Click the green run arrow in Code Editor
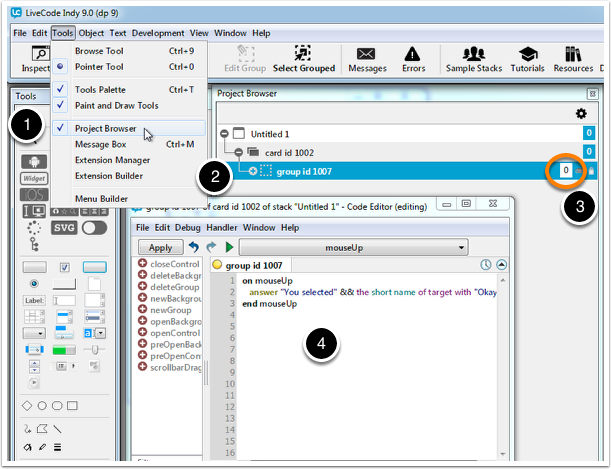This screenshot has height=469, width=611. click(x=229, y=247)
